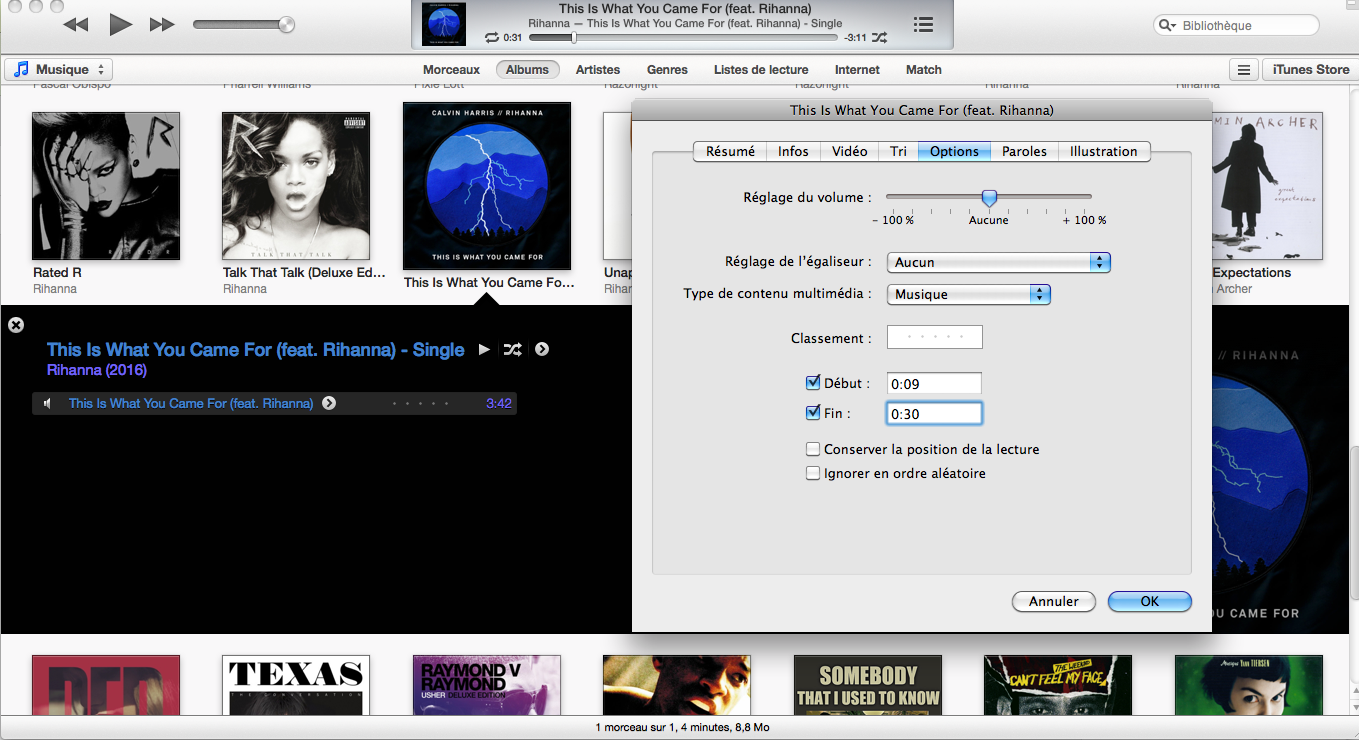Click the playback progress bar
Image resolution: width=1359 pixels, height=740 pixels.
(x=683, y=38)
